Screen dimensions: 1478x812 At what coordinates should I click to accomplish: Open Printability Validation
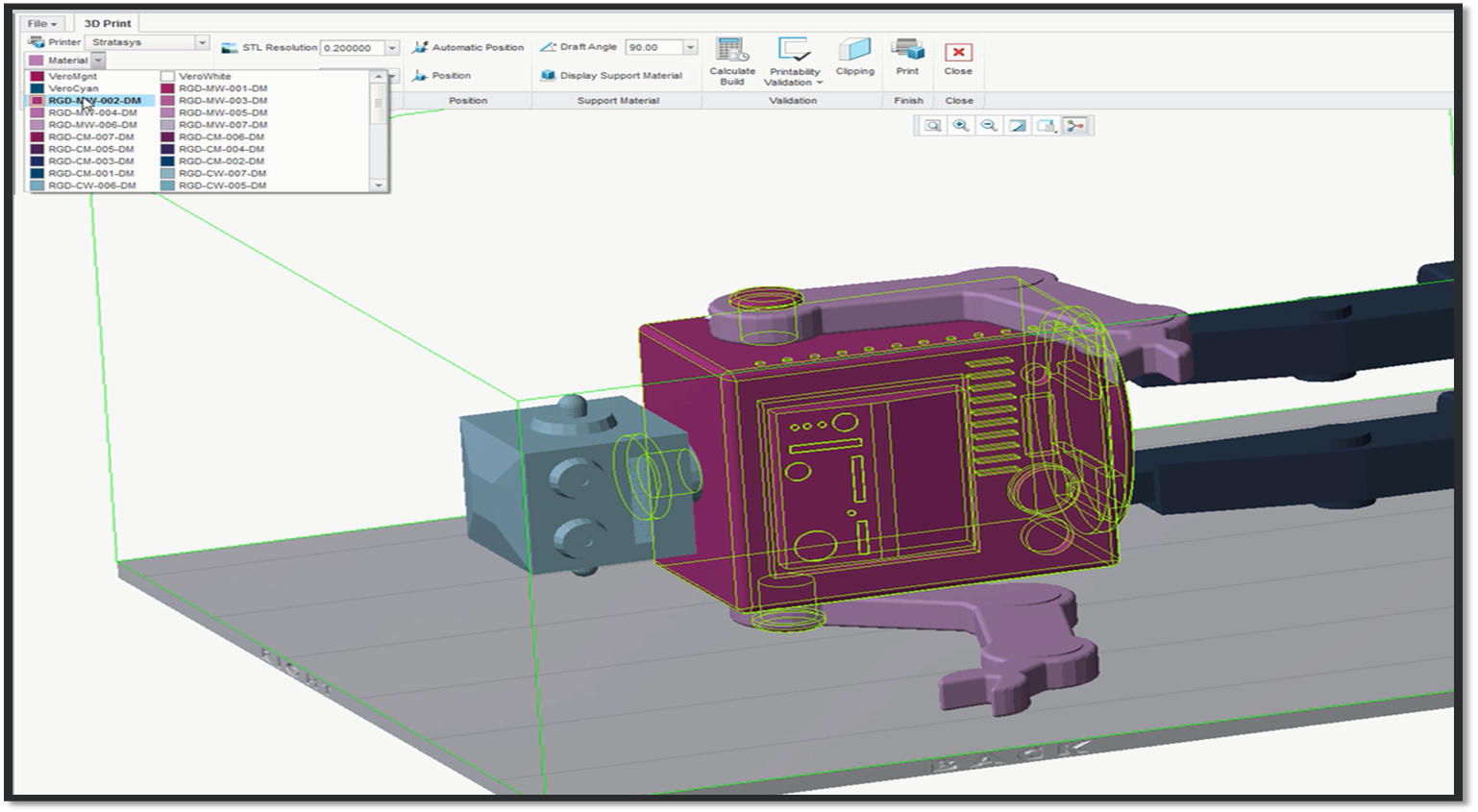[x=795, y=62]
